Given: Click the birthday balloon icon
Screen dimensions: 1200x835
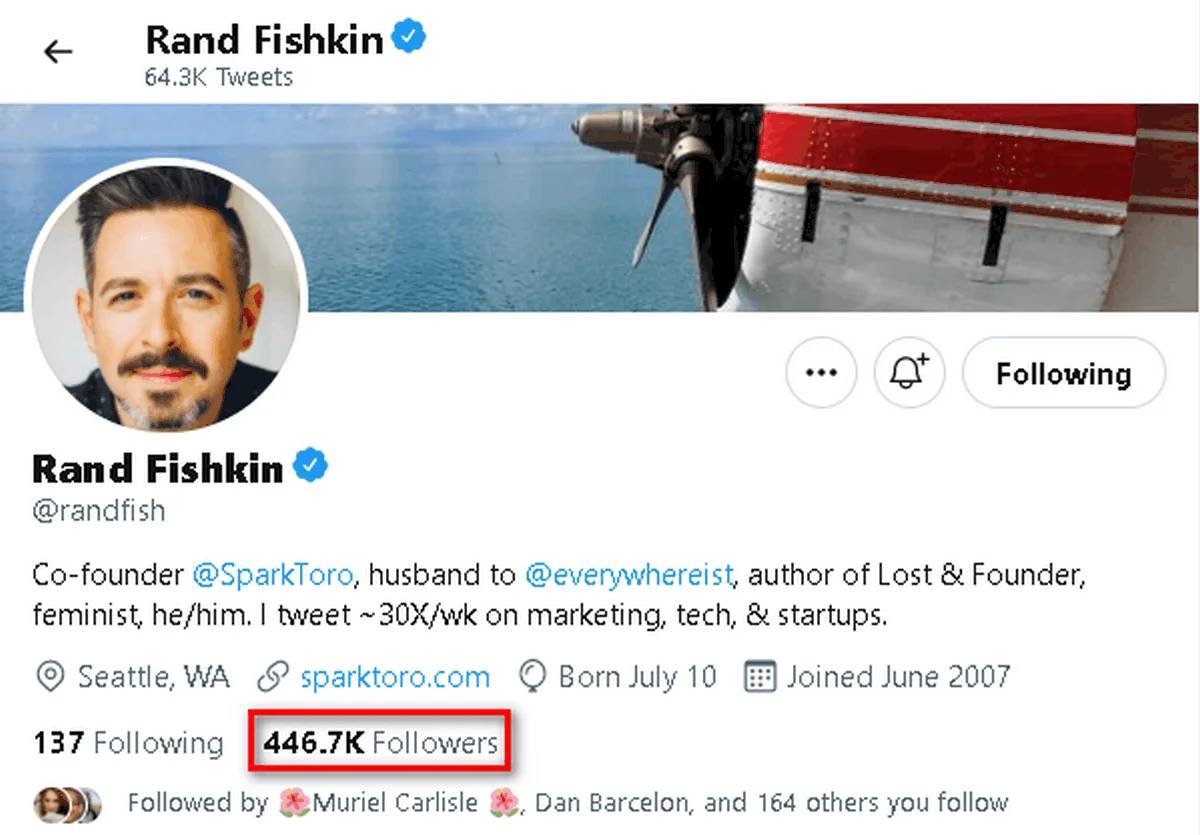Looking at the screenshot, I should [x=531, y=677].
